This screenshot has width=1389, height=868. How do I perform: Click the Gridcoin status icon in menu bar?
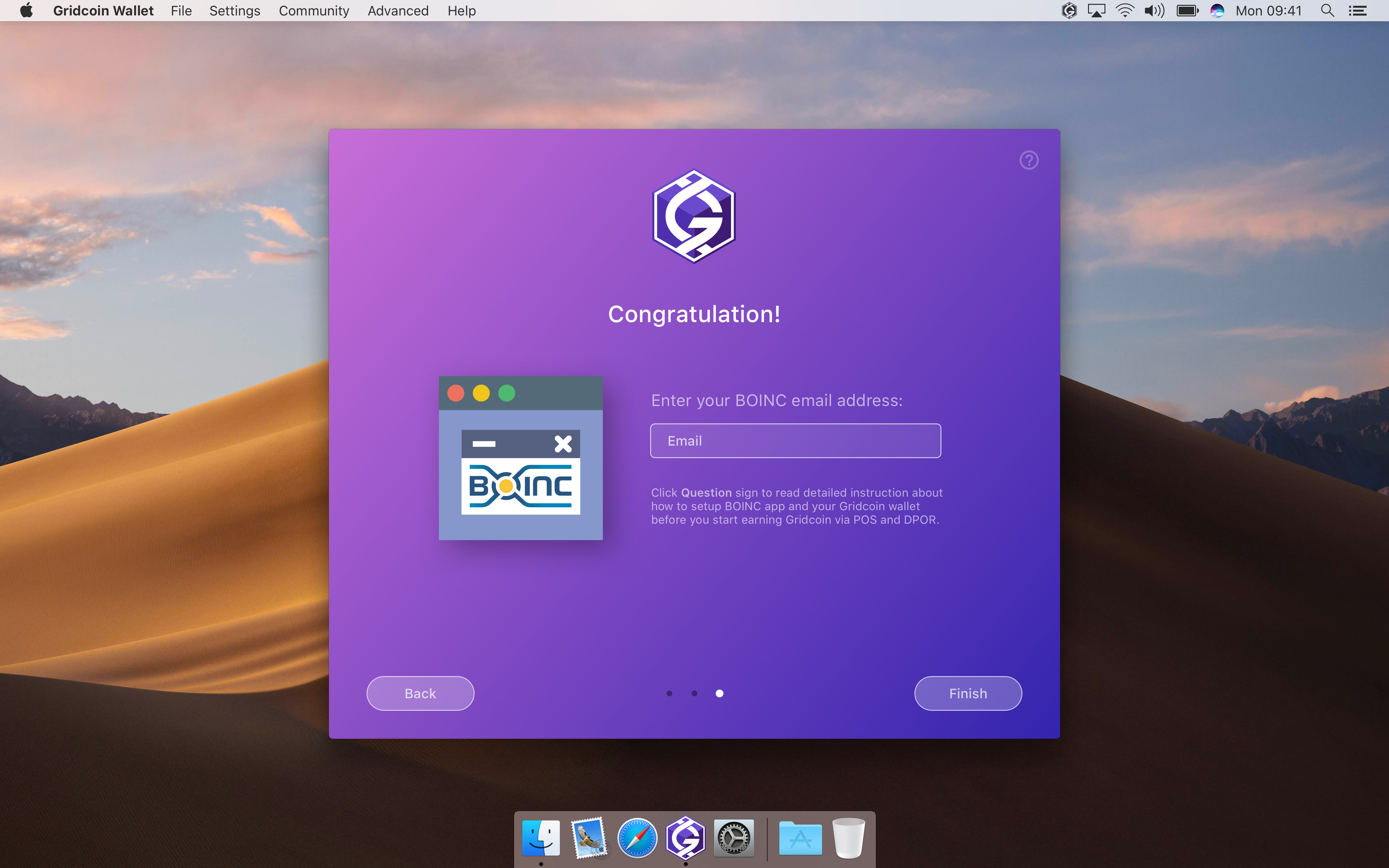point(1069,10)
